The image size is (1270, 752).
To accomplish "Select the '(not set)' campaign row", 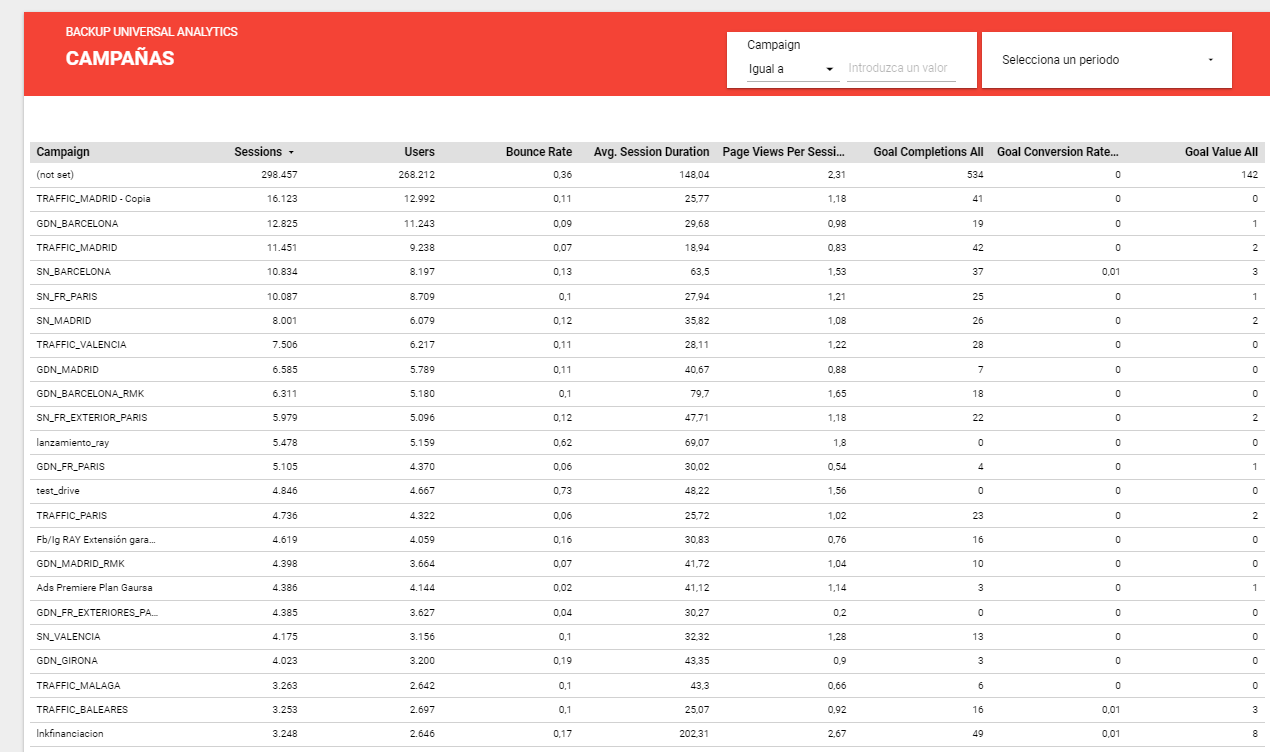I will (x=648, y=174).
